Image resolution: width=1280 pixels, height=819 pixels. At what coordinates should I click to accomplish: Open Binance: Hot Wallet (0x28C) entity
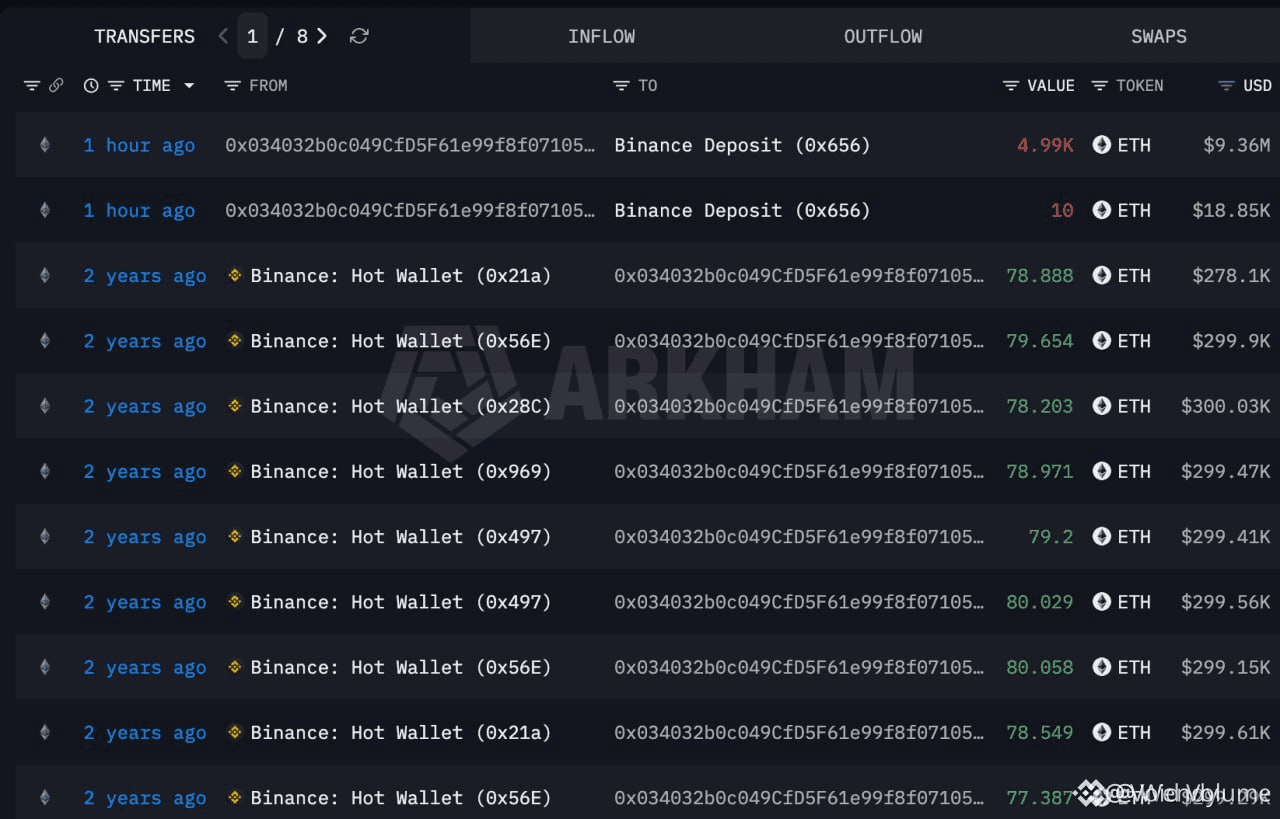pyautogui.click(x=401, y=406)
